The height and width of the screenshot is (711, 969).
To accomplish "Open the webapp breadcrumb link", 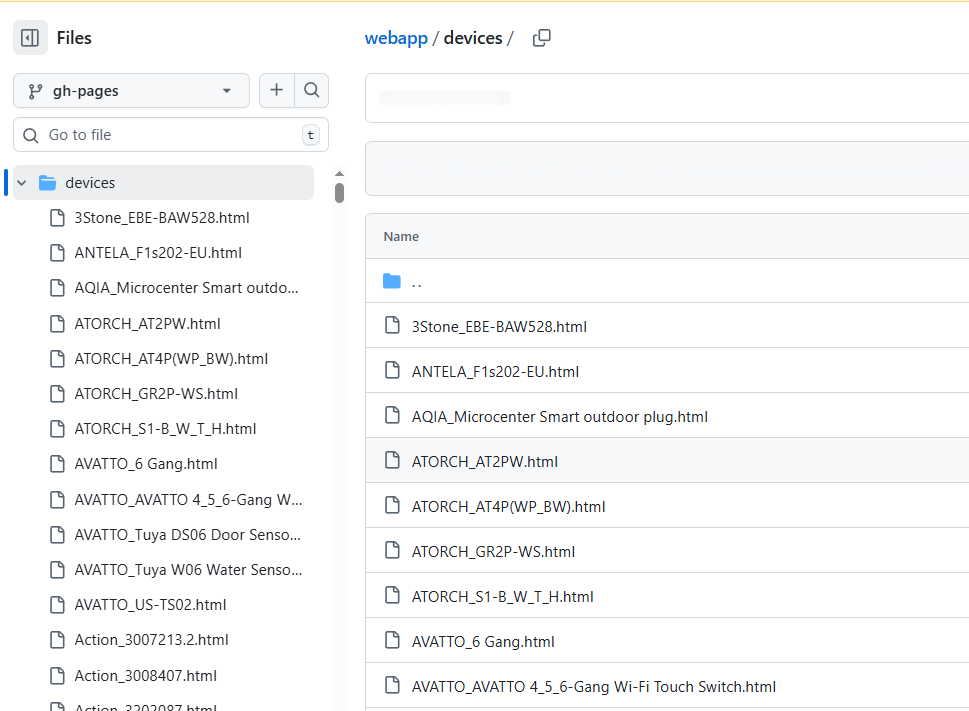I will pyautogui.click(x=396, y=38).
